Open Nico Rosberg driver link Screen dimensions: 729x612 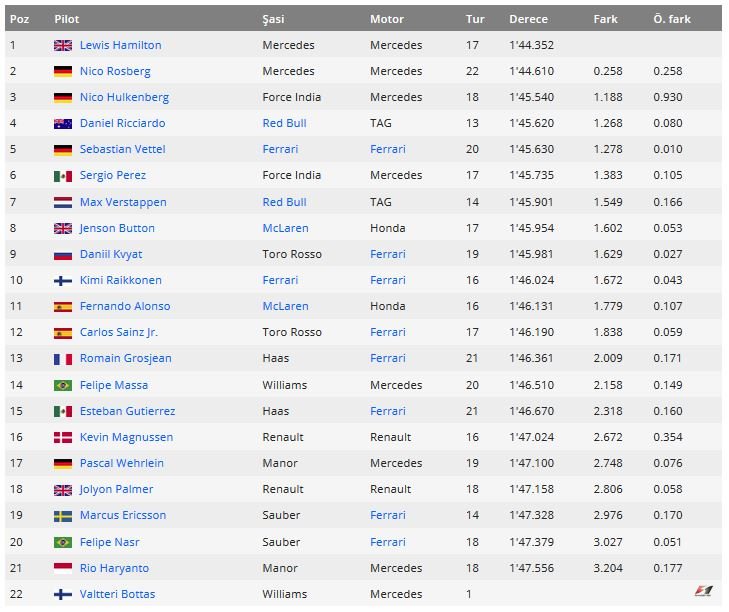(x=115, y=71)
